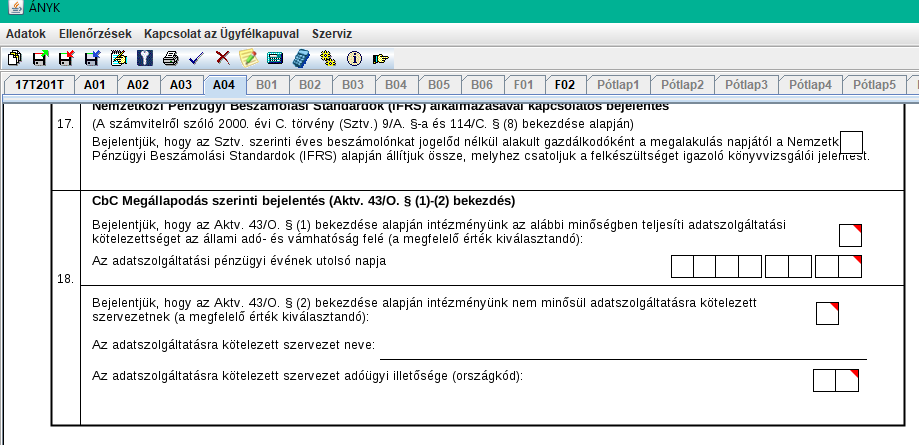Open the Kapcsolat az Ügyfélkapuval menu
Image resolution: width=919 pixels, height=445 pixels.
tap(221, 33)
